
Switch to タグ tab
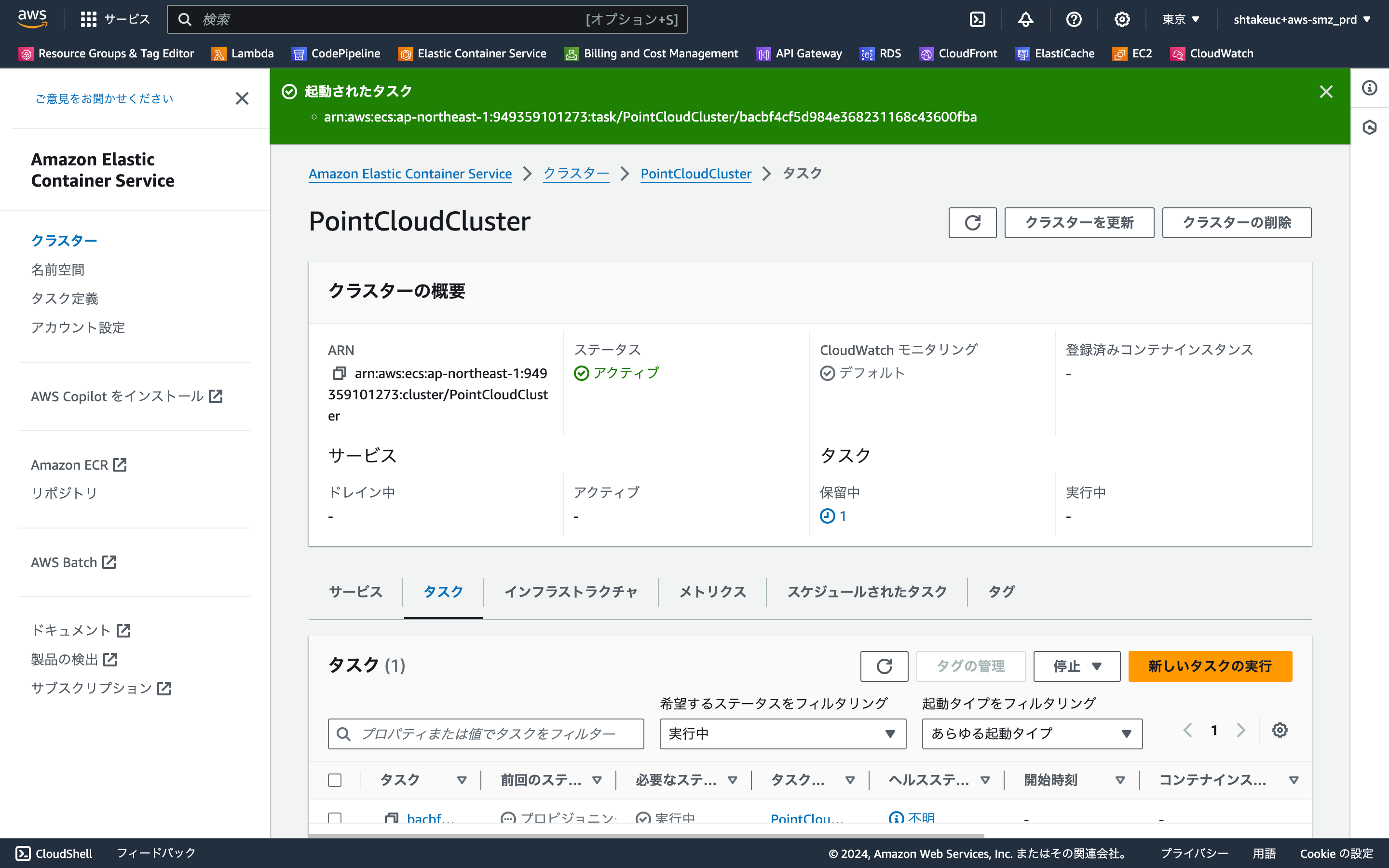click(1002, 592)
